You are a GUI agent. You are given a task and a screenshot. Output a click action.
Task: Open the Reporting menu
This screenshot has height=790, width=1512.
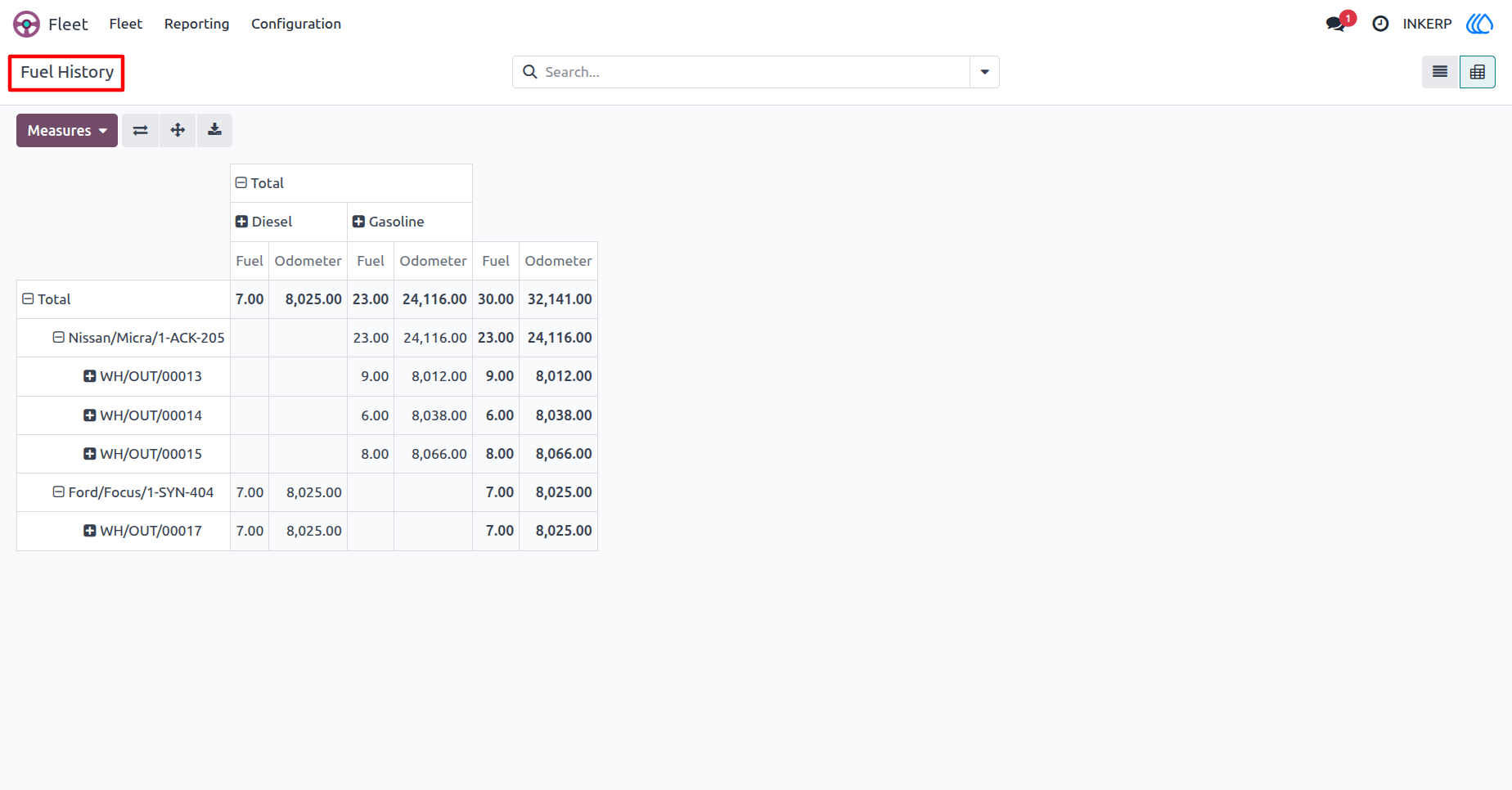pyautogui.click(x=196, y=24)
